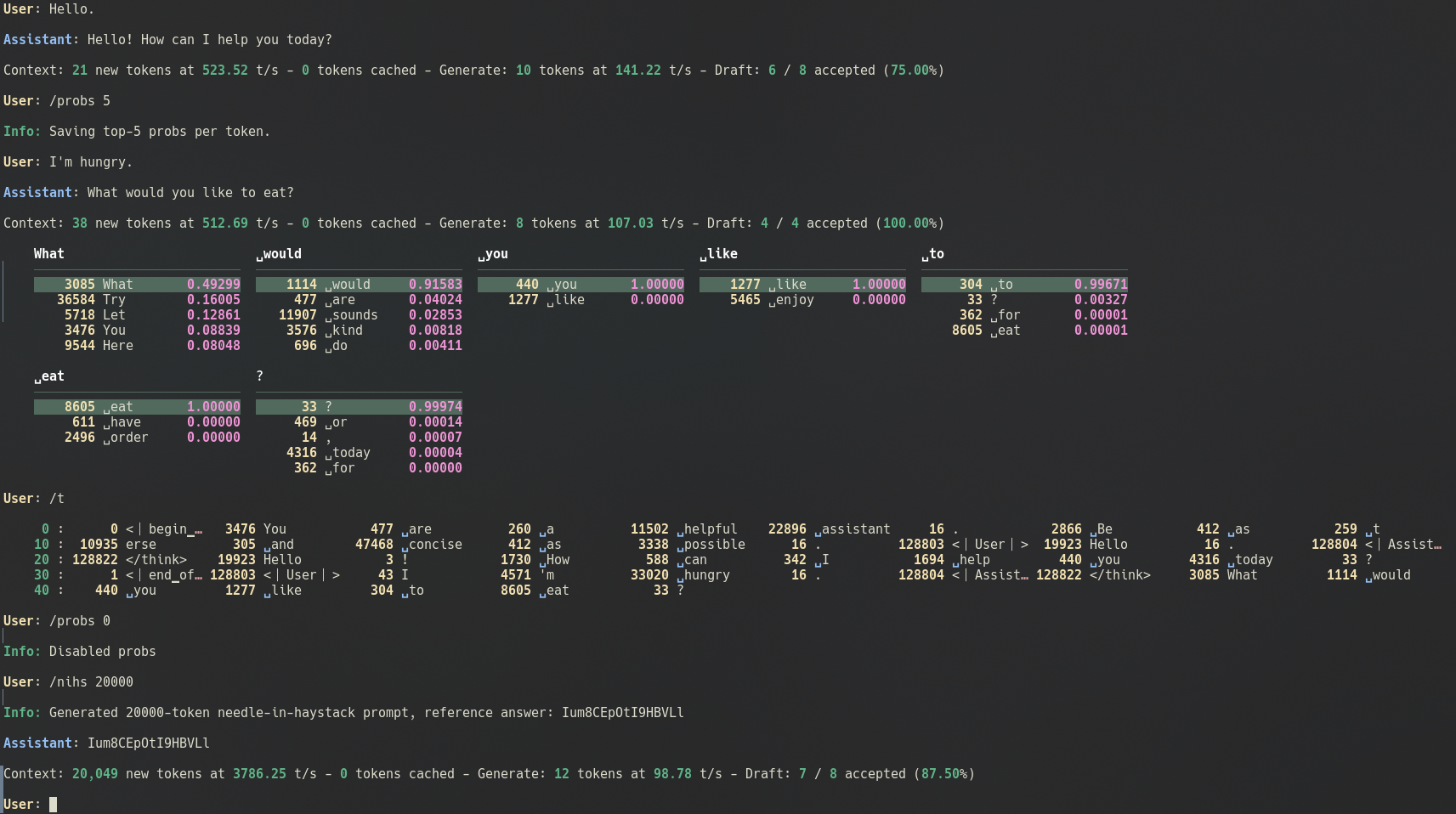
Task: Select the '␣sounds' token with probability 0.02853
Action: pos(359,314)
